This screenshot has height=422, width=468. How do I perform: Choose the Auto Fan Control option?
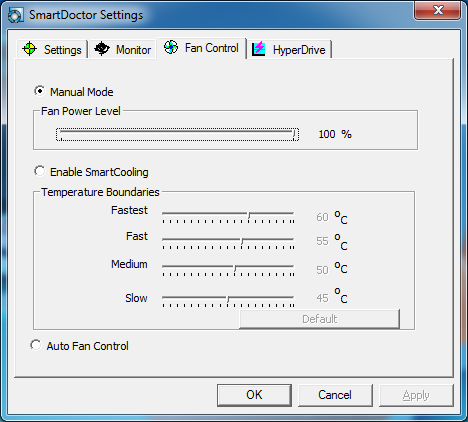point(36,345)
